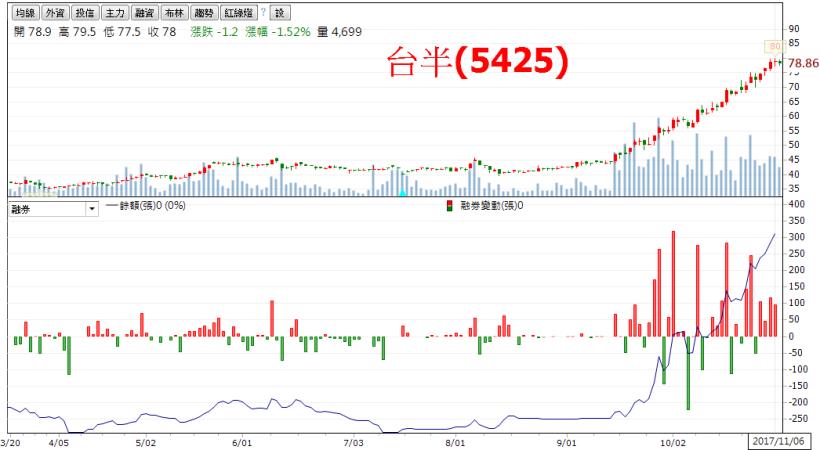Open the 設 settings button
The height and width of the screenshot is (450, 820).
[280, 13]
